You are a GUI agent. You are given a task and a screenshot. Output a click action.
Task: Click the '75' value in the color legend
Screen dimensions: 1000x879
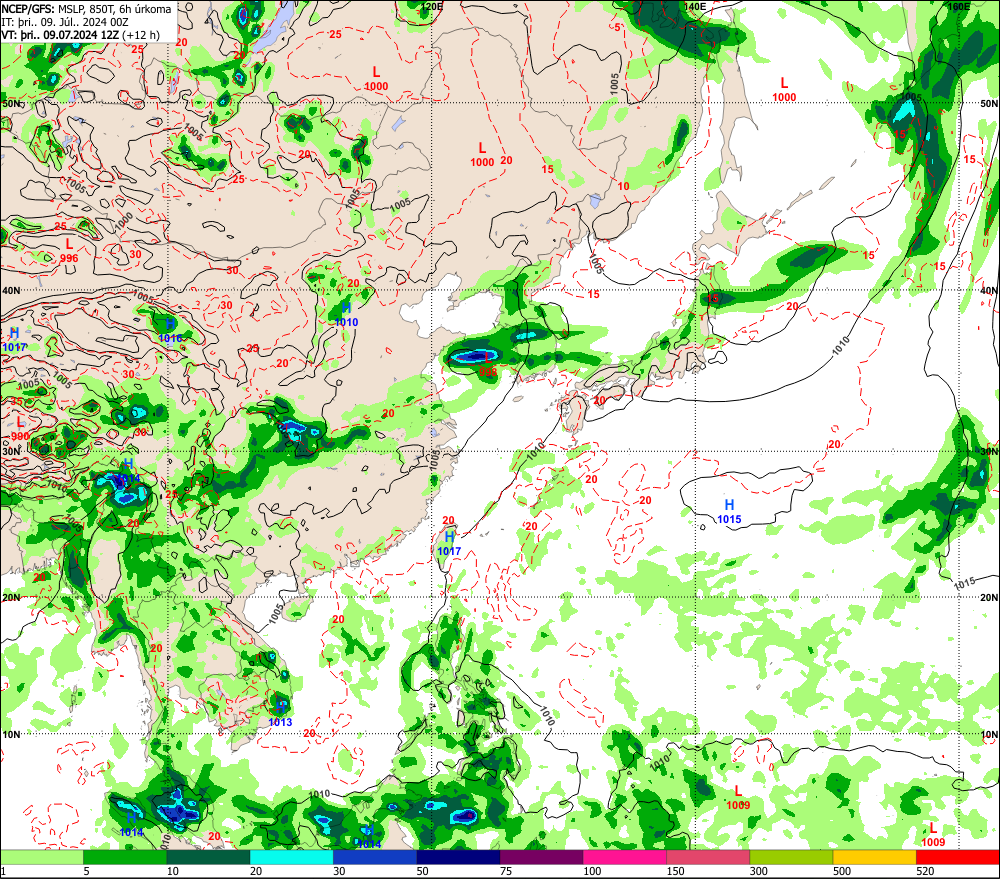click(506, 871)
